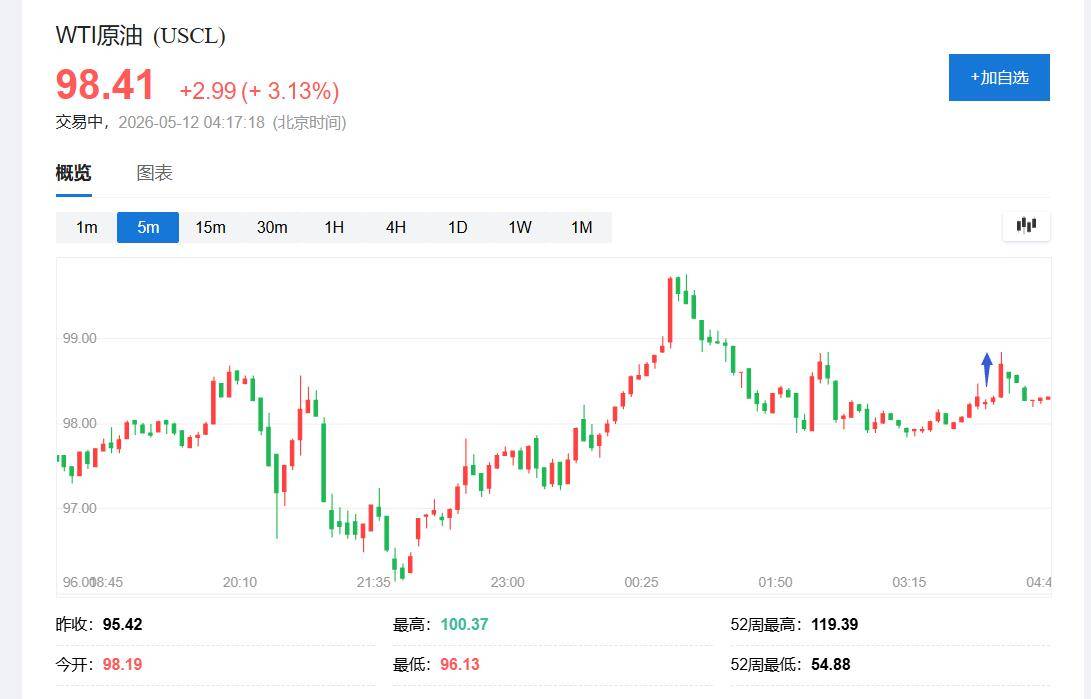Set chart to 1M monthly interval
The image size is (1091, 699).
click(x=582, y=227)
